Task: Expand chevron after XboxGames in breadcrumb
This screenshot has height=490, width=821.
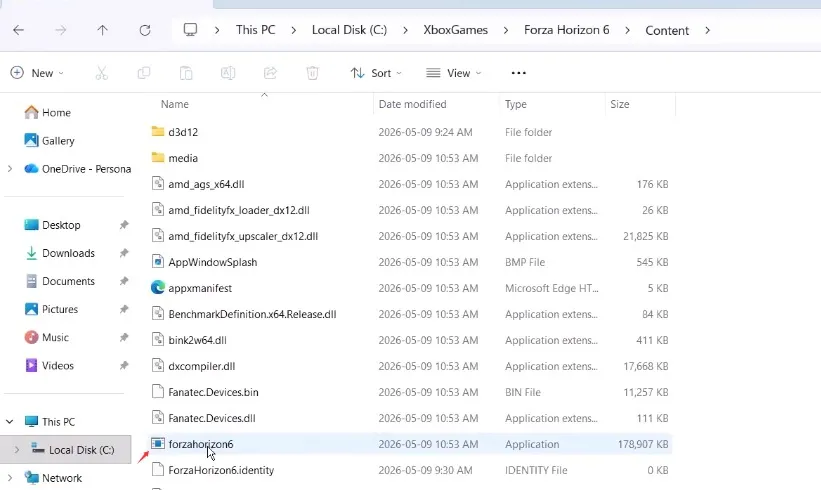Action: point(506,30)
